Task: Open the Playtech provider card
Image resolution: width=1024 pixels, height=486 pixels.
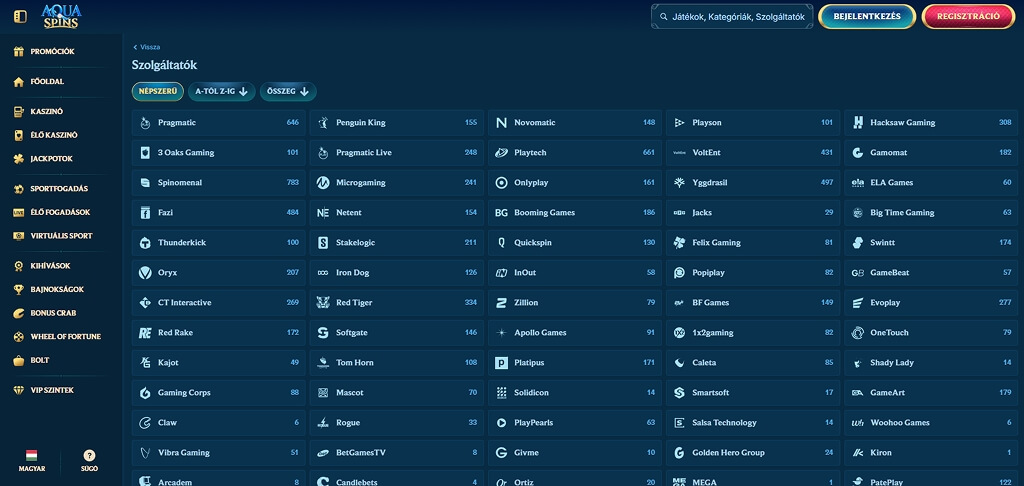Action: (x=575, y=153)
